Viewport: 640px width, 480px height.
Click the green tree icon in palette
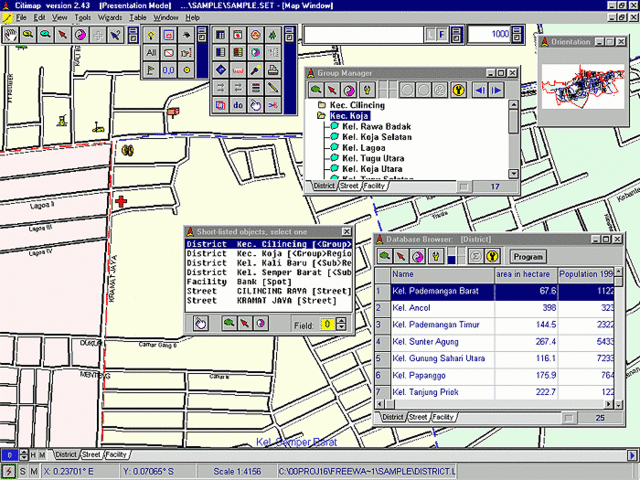273,35
